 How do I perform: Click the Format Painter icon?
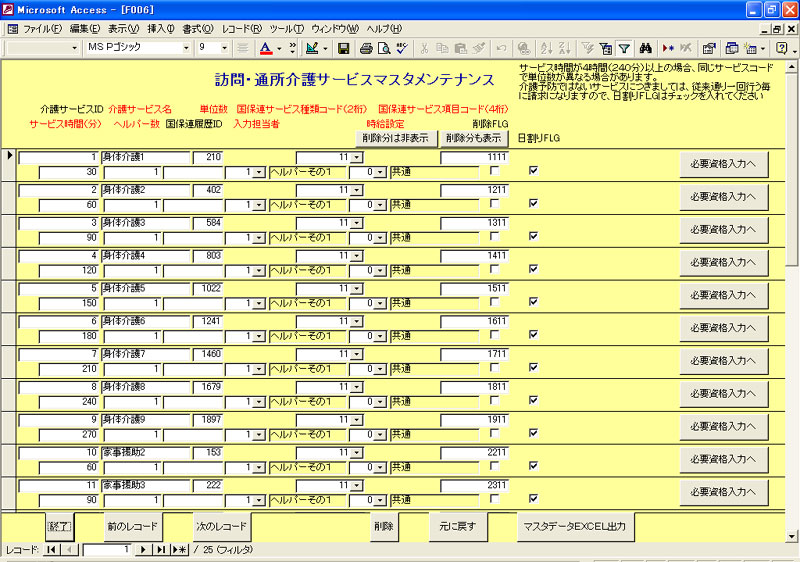[x=479, y=48]
